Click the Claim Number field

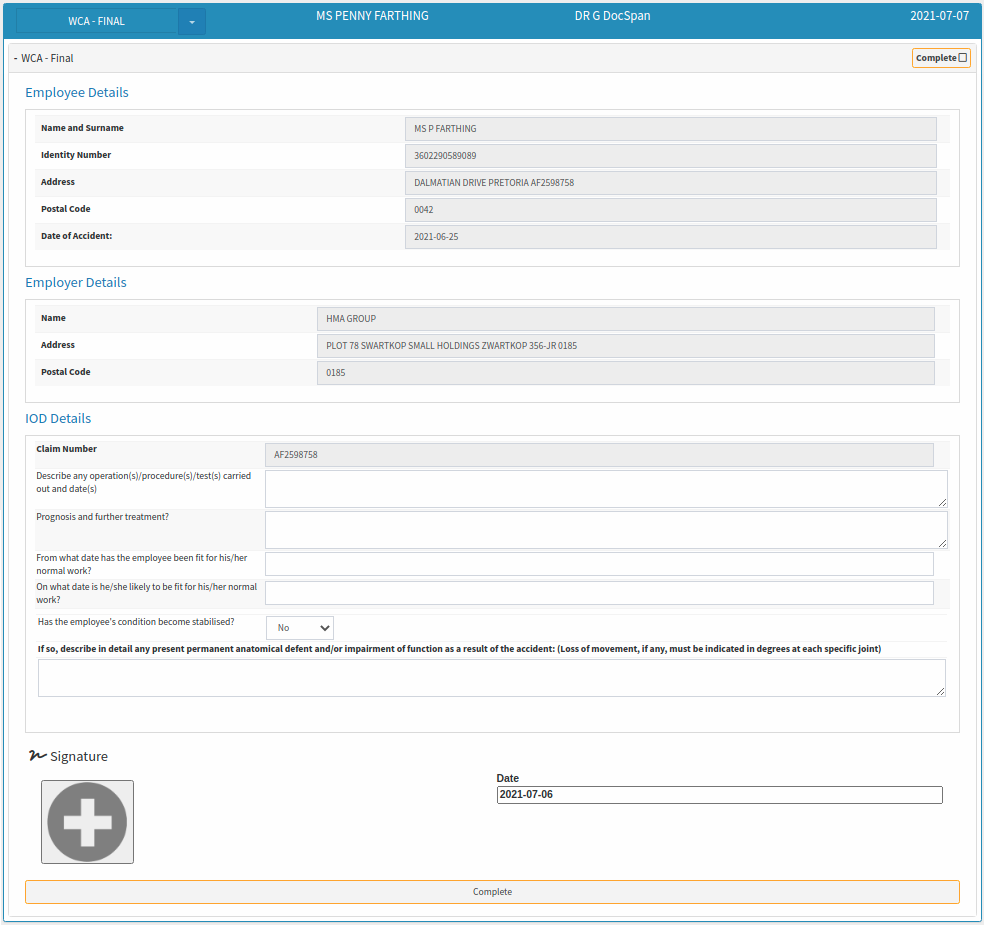[x=599, y=455]
